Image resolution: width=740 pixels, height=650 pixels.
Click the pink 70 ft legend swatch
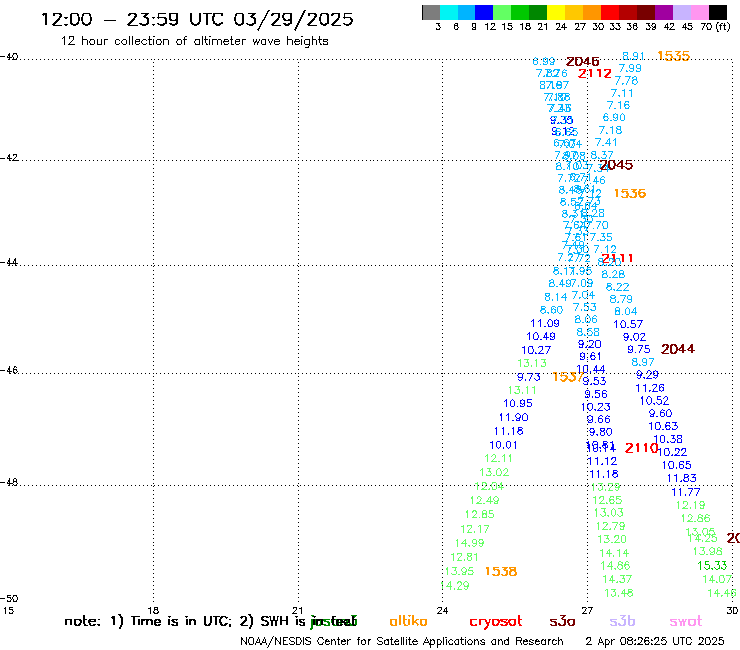pyautogui.click(x=699, y=12)
